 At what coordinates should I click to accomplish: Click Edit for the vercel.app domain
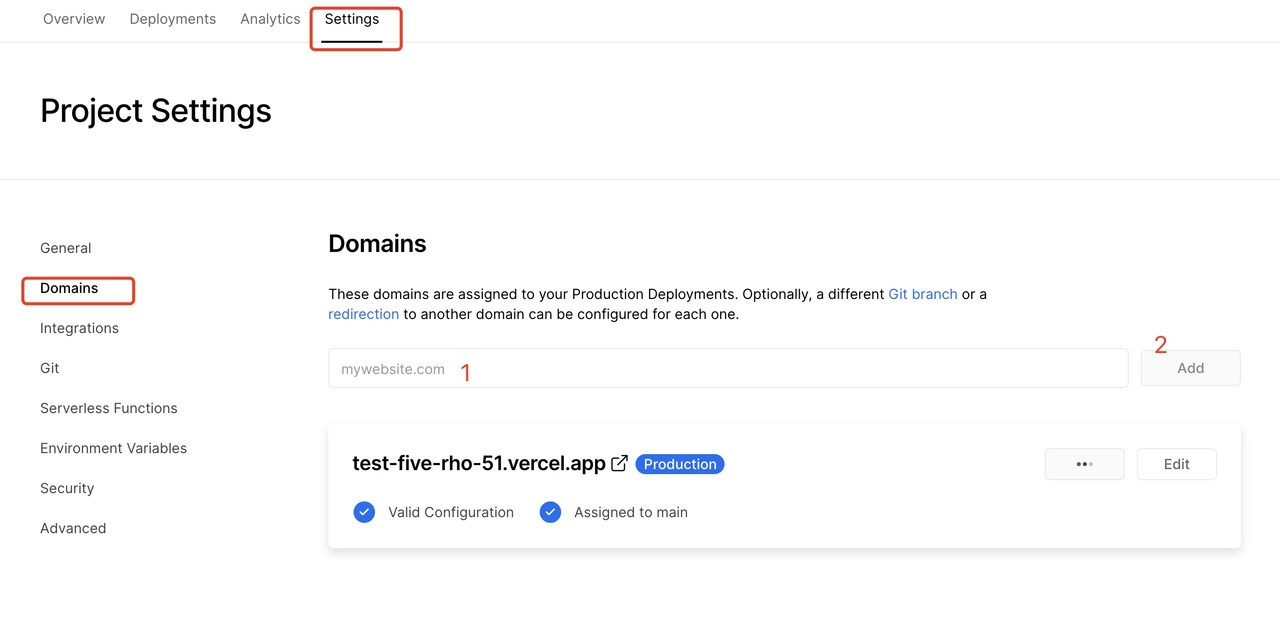(1177, 464)
